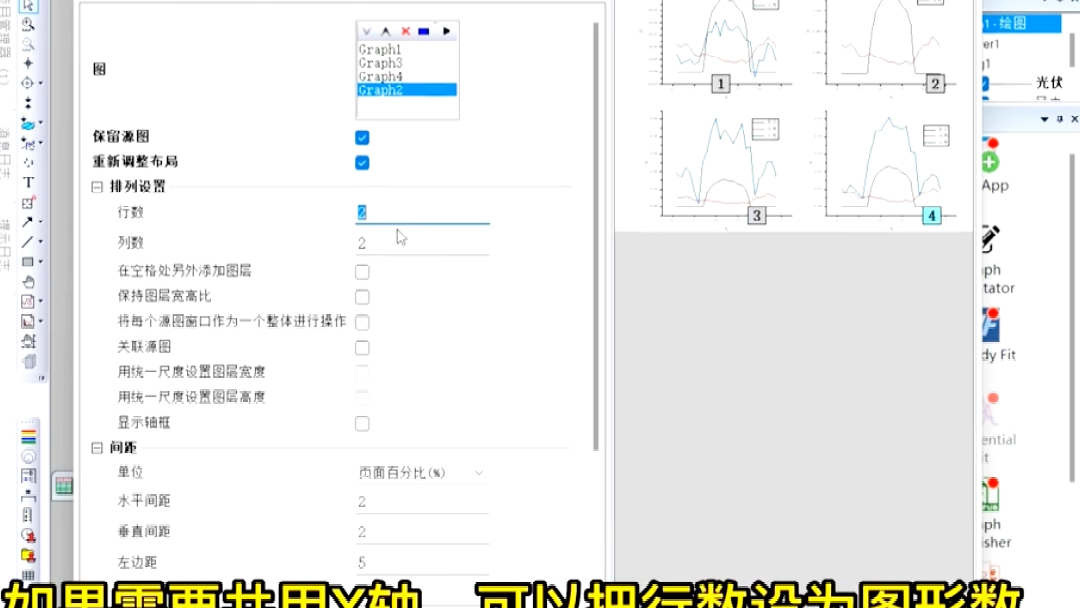Select the highlighted 1-绘图 window entry
The width and height of the screenshot is (1080, 608).
tap(1020, 22)
